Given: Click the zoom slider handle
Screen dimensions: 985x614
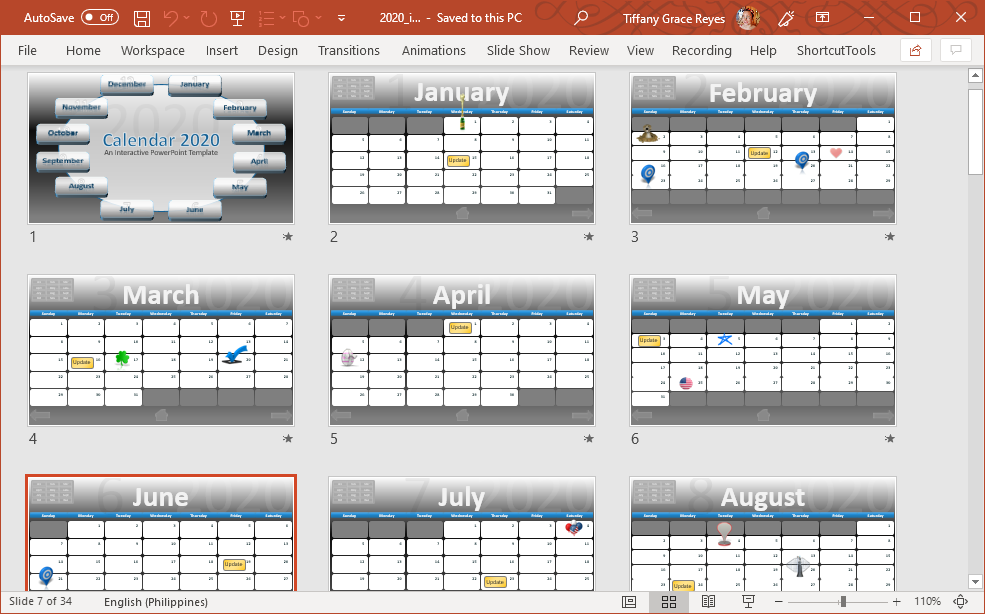Looking at the screenshot, I should click(x=843, y=602).
